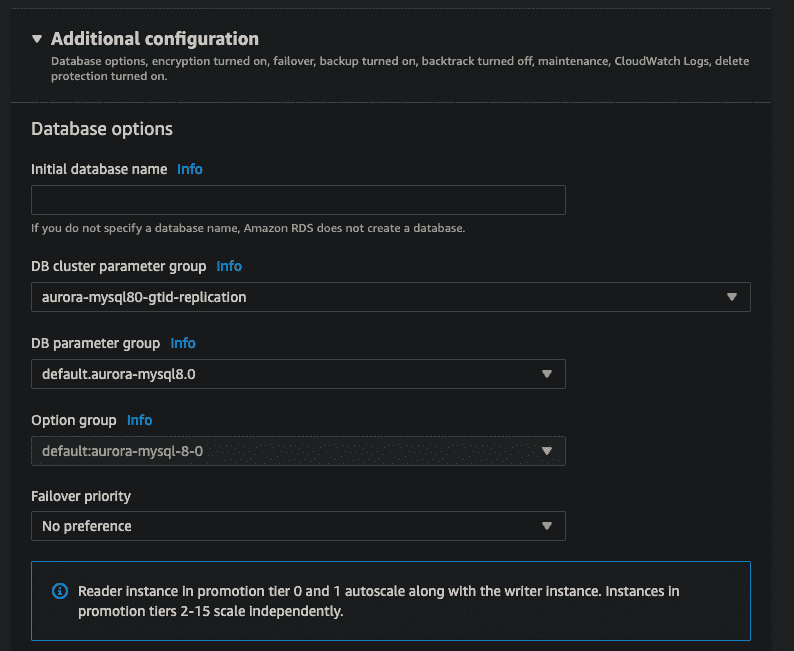Click the Additional configuration heading text
This screenshot has height=651, width=794.
tap(154, 39)
